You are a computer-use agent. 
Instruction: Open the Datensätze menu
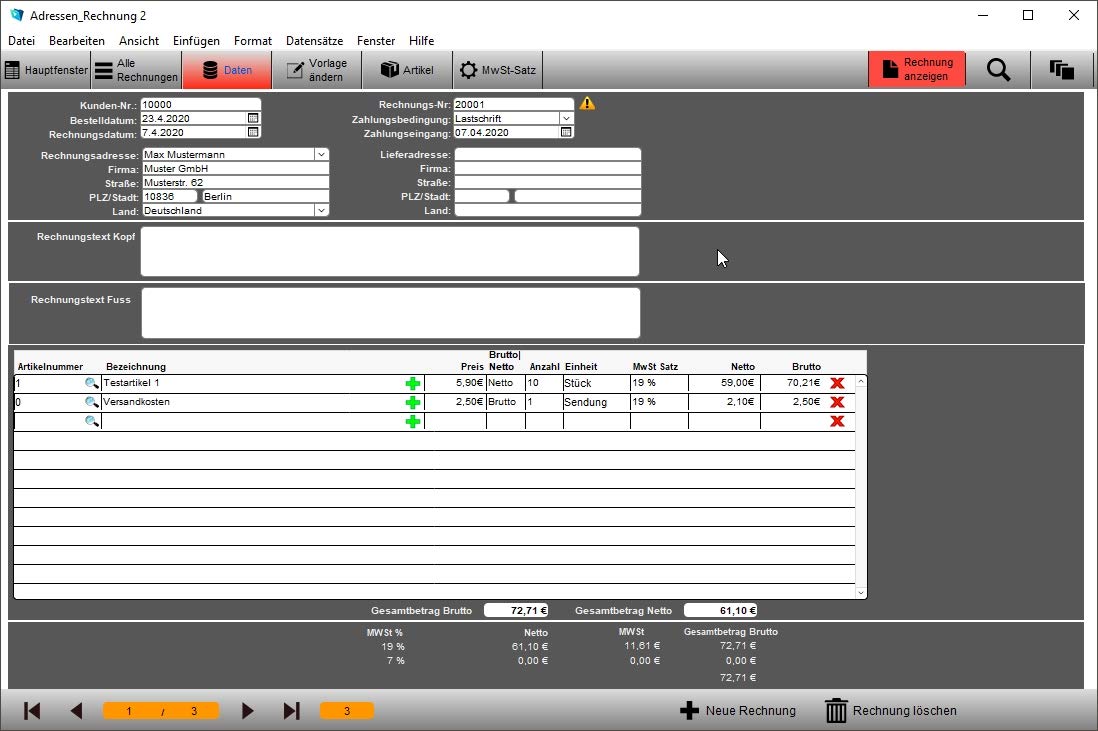(x=314, y=41)
